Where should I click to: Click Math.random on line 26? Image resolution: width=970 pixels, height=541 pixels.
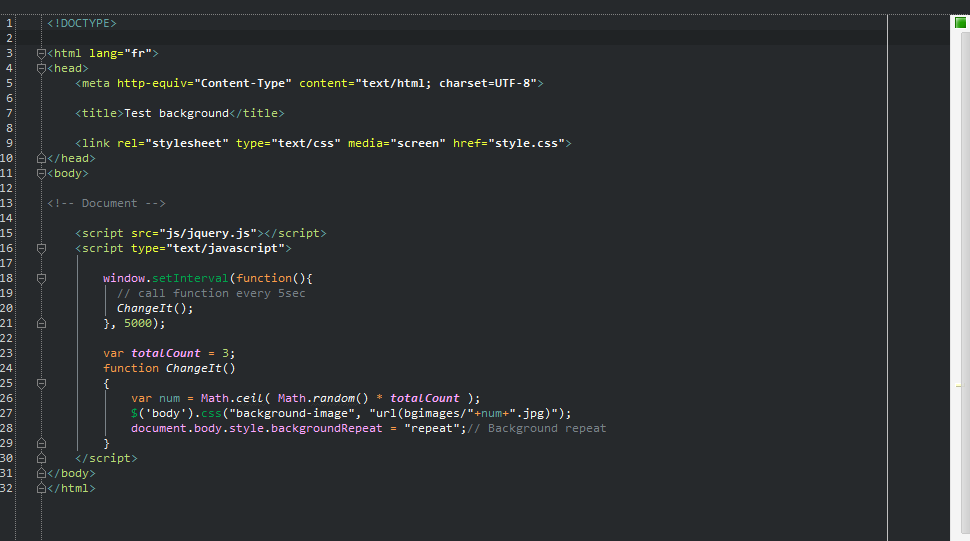pos(316,398)
